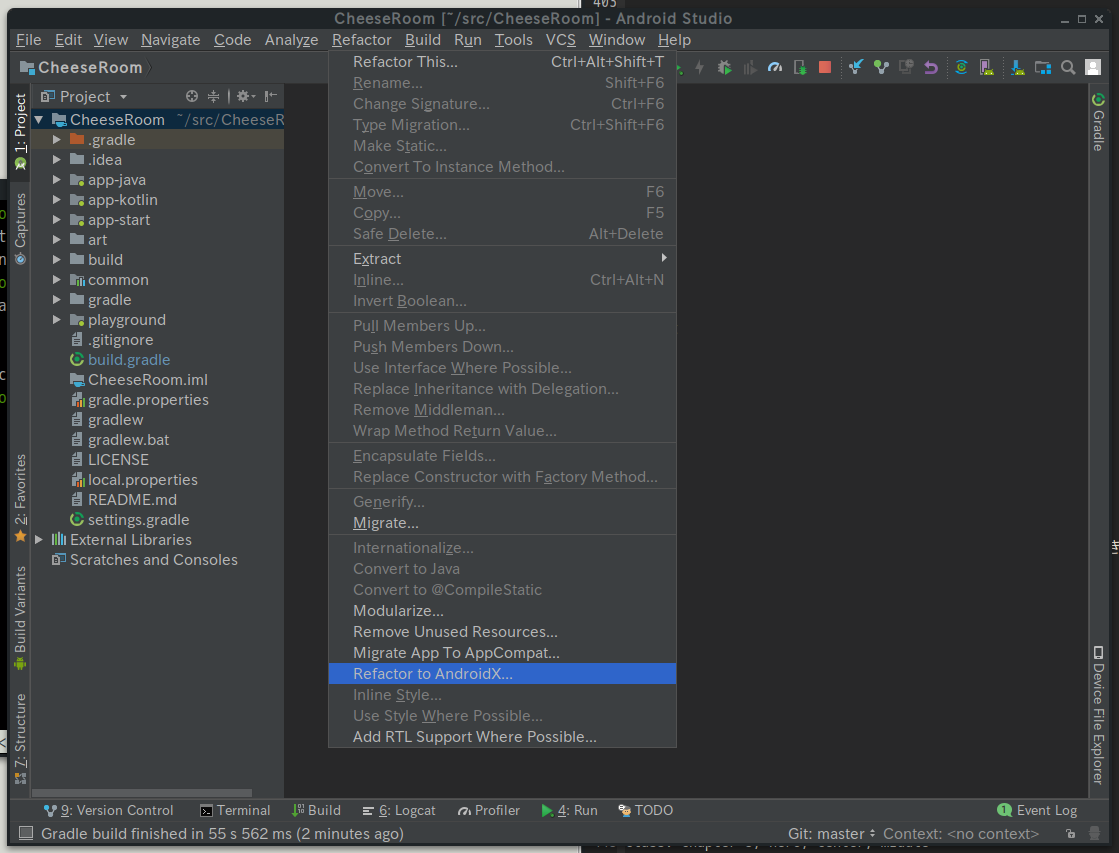The width and height of the screenshot is (1119, 853).
Task: Expand the .gradle folder arrow
Action: point(56,140)
